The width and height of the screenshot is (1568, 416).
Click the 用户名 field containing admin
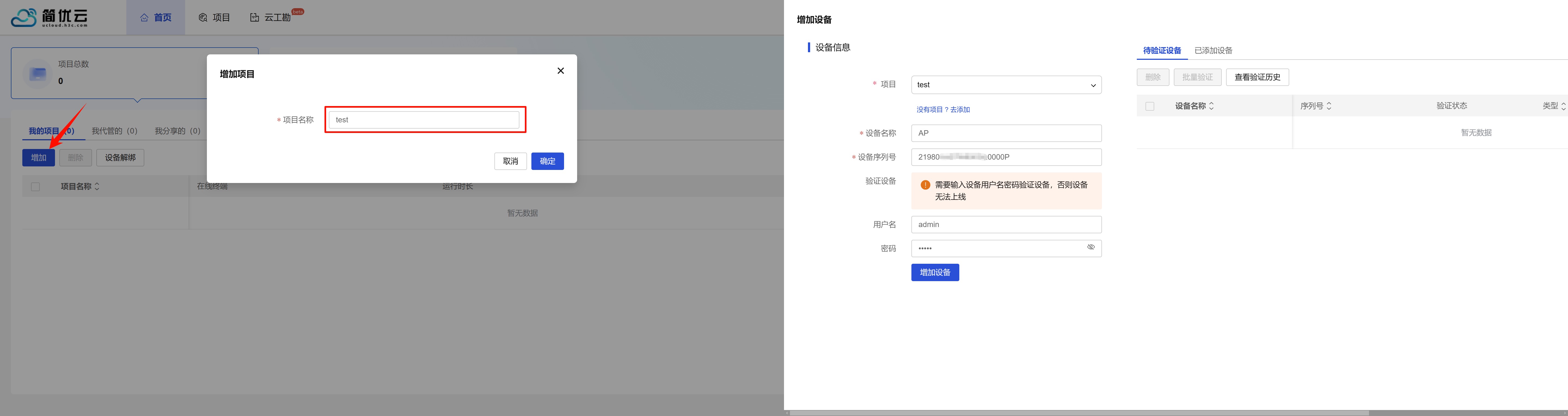[1006, 224]
